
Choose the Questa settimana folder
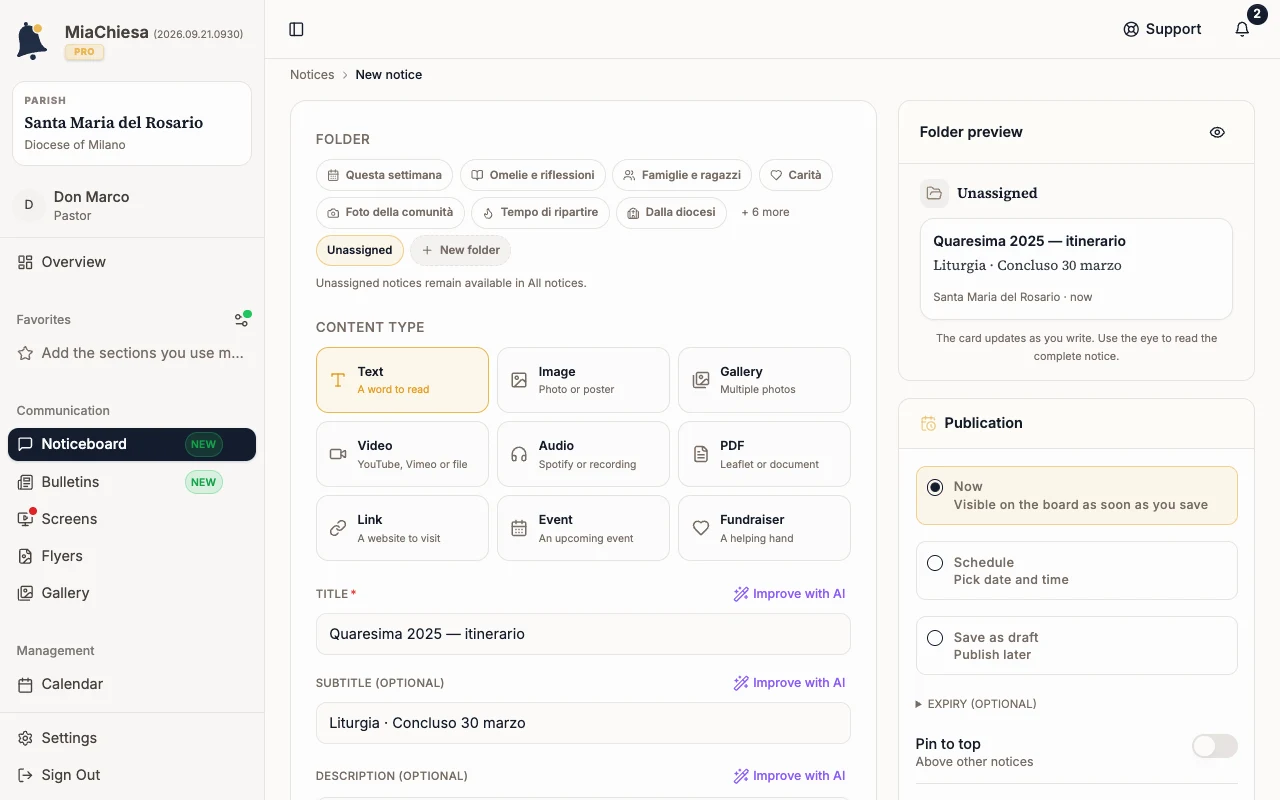point(384,175)
